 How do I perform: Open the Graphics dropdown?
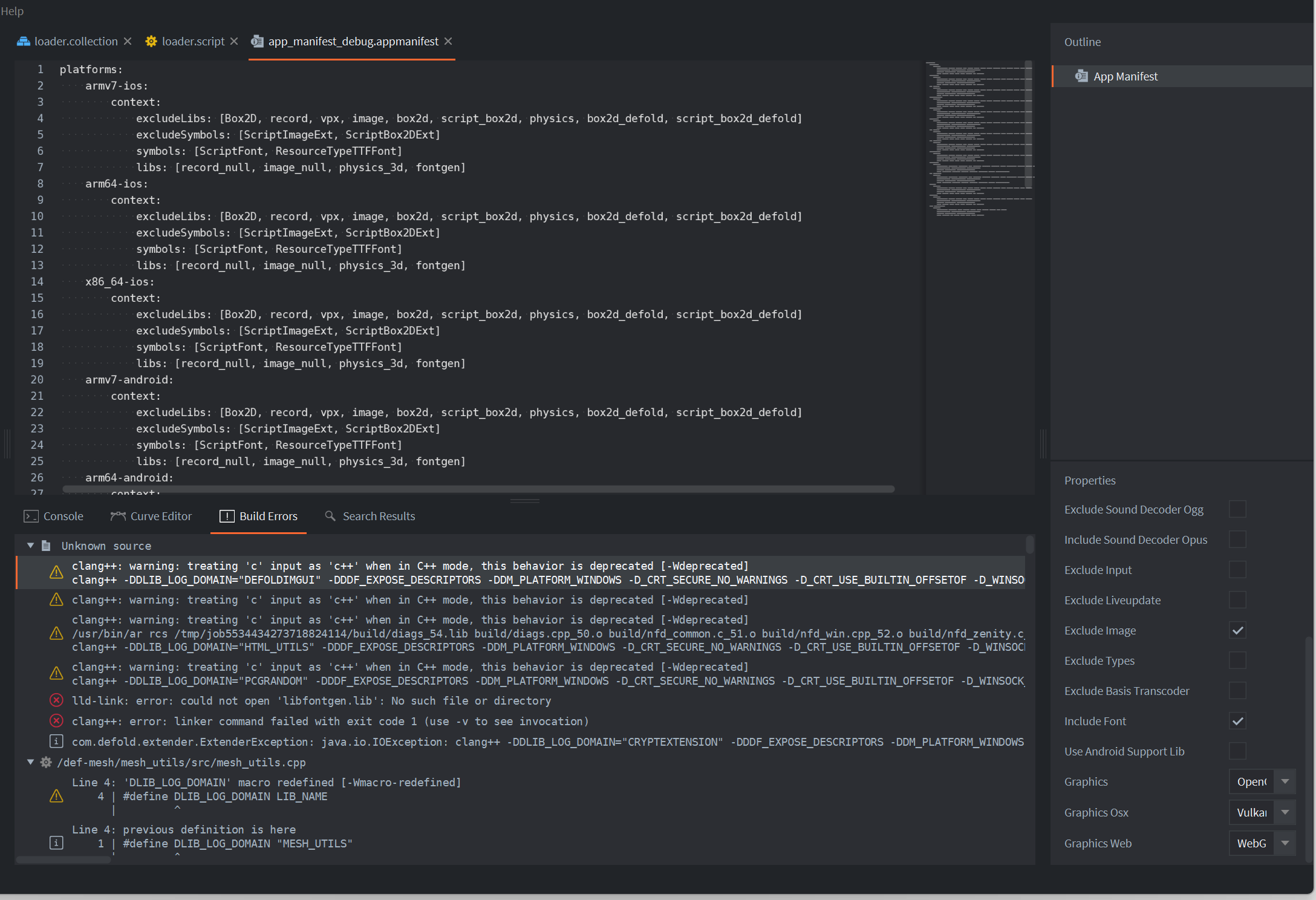pos(1262,781)
